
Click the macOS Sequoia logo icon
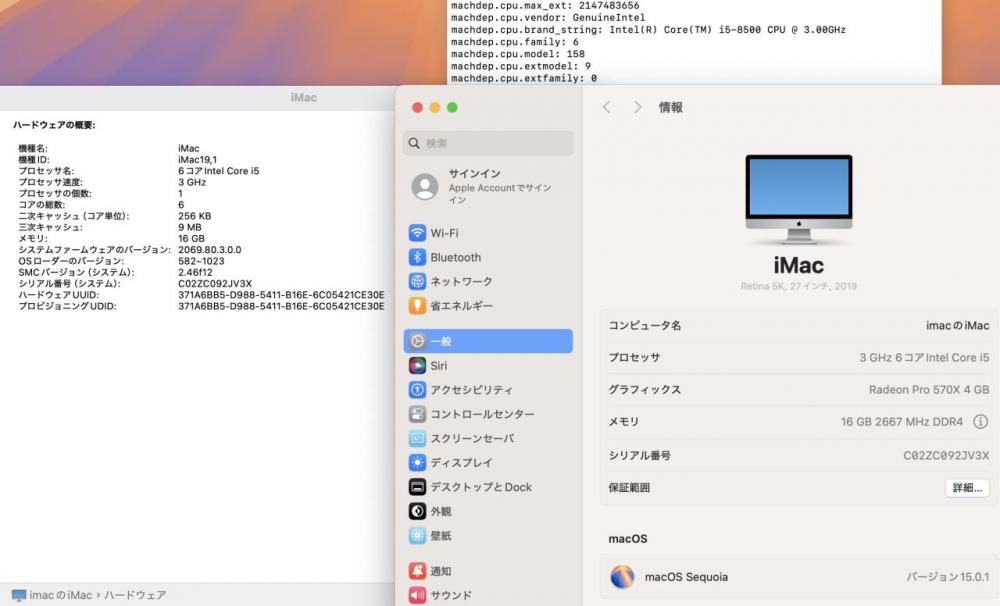pyautogui.click(x=622, y=577)
